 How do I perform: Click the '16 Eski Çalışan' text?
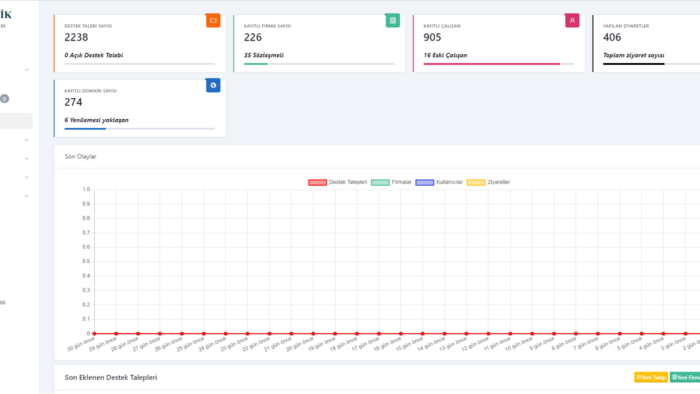click(x=446, y=55)
